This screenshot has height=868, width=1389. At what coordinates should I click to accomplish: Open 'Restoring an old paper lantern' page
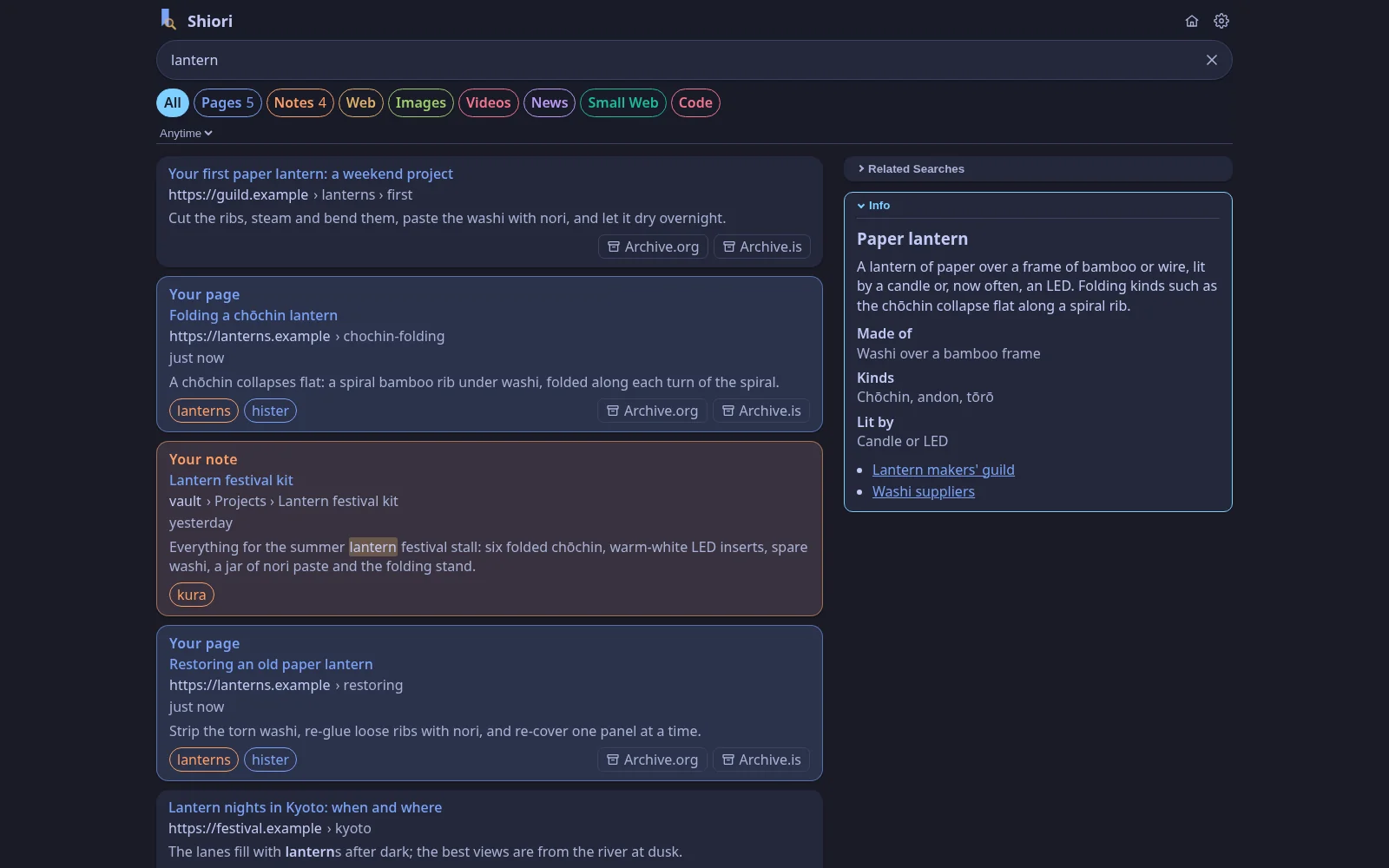coord(271,664)
